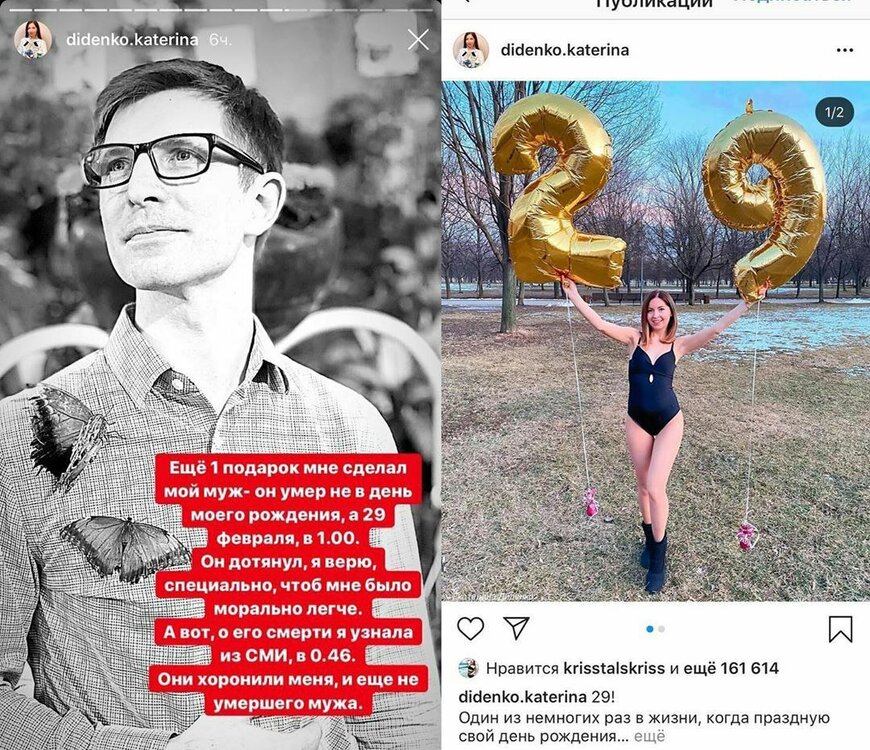Tap the didenko.katerina name in the caption
This screenshot has height=750, width=870.
pos(522,697)
